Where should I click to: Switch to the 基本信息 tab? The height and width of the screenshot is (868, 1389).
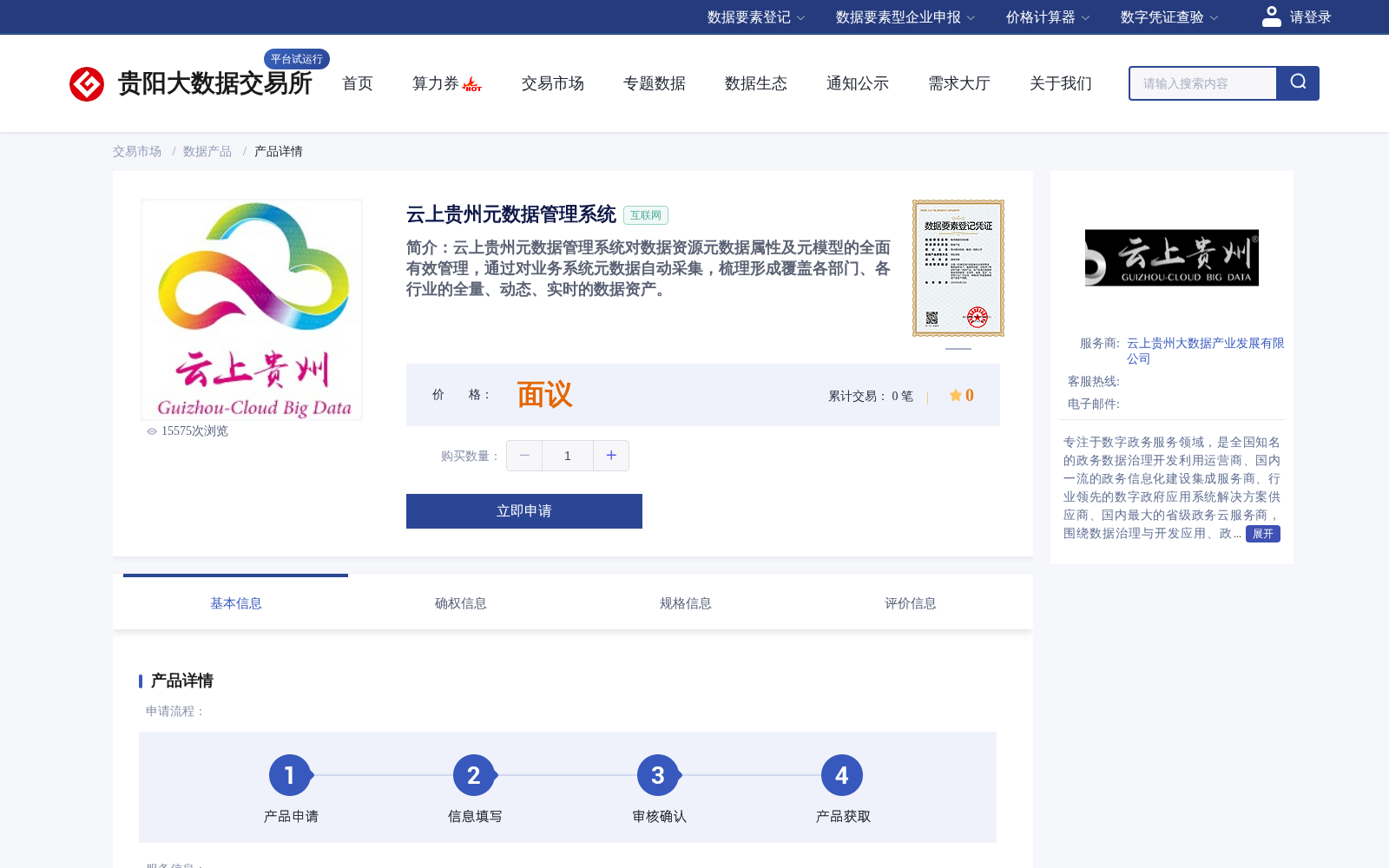click(236, 603)
